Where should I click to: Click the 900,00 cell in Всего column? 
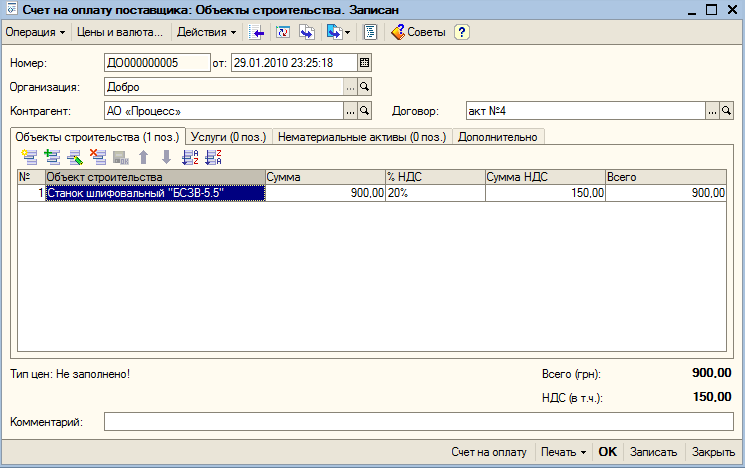[666, 193]
